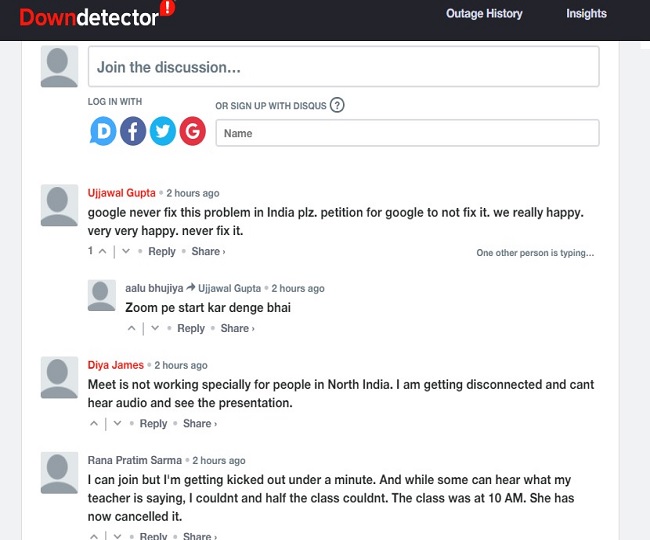Upvote aalu bhujiya's reply

[131, 328]
